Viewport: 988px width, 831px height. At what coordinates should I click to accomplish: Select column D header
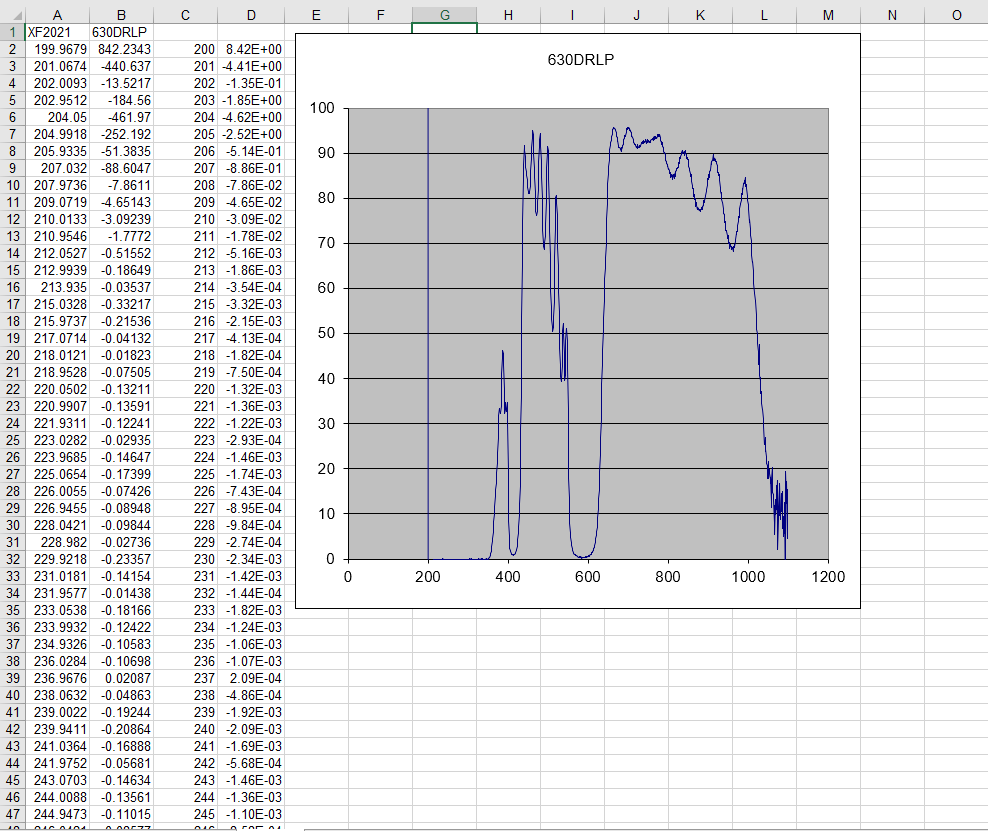point(251,15)
